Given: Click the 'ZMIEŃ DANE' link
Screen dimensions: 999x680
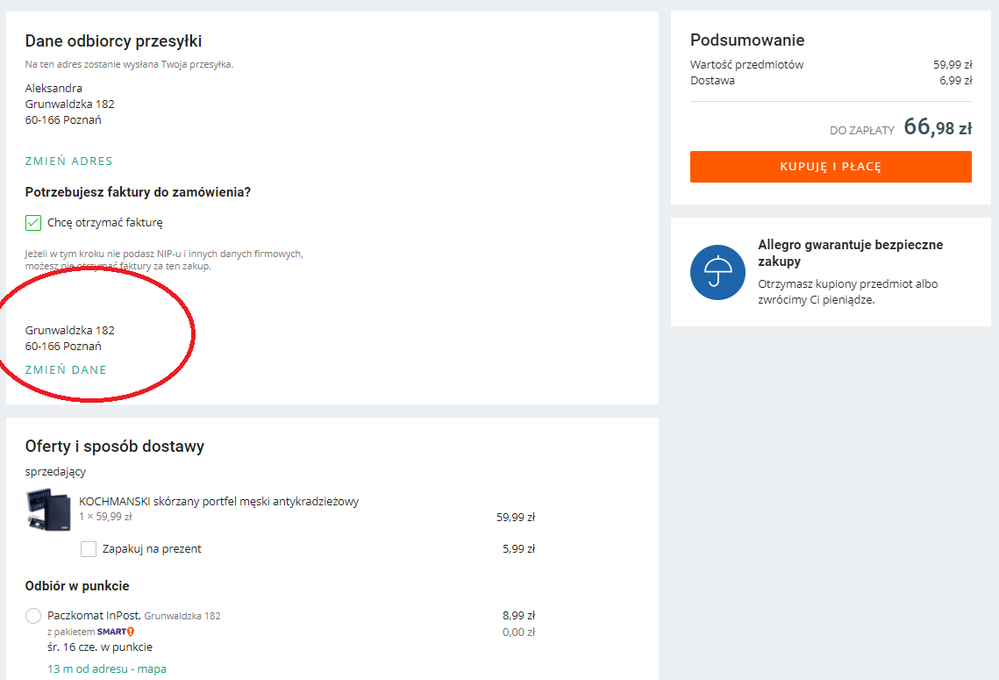Looking at the screenshot, I should 66,370.
